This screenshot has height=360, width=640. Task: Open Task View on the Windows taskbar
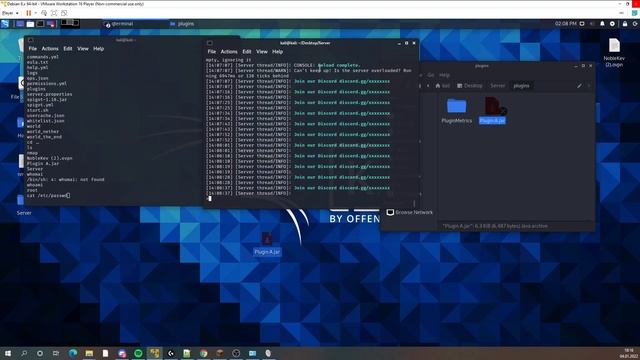pos(56,353)
